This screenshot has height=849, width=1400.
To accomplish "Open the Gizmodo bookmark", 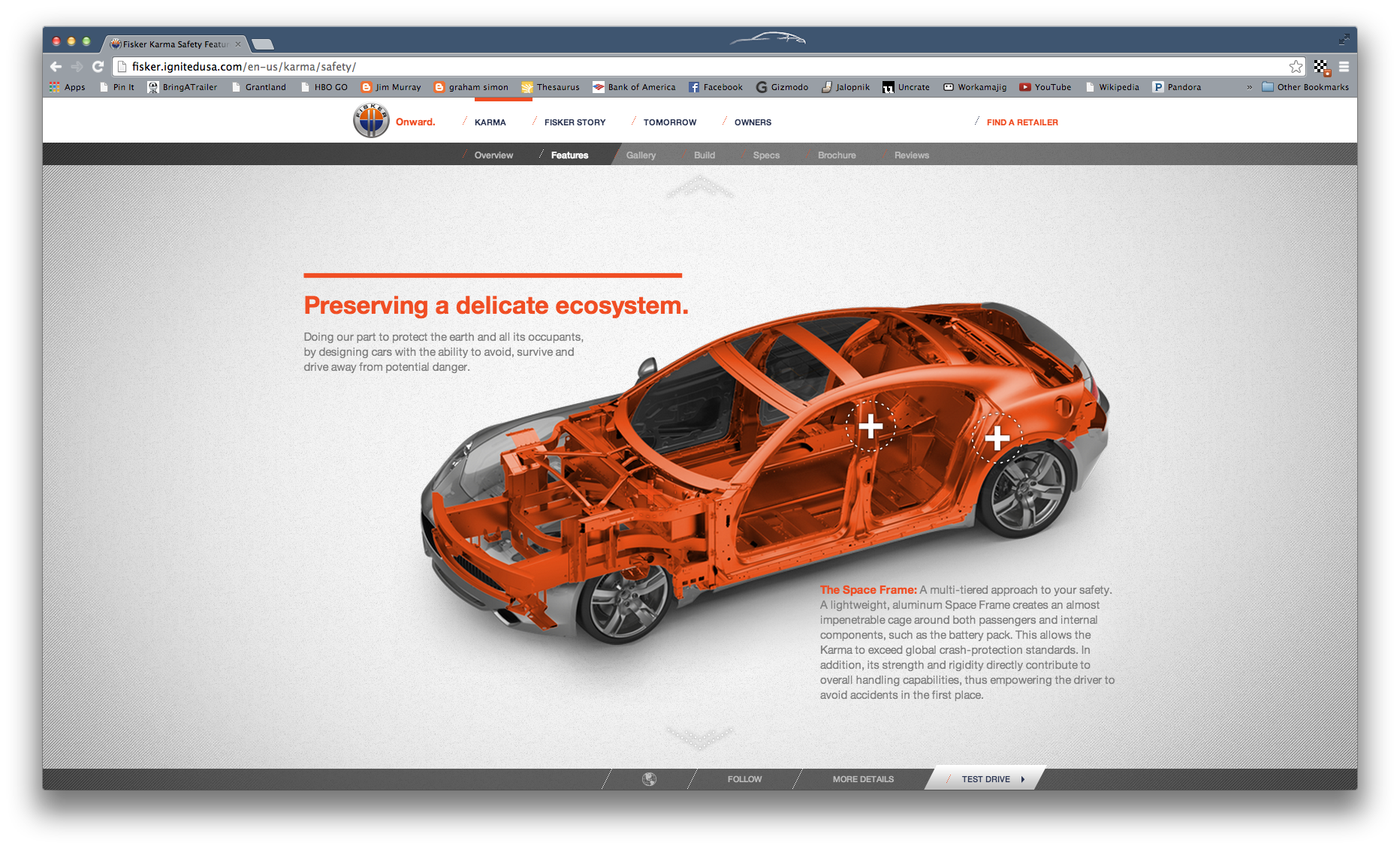I will (782, 87).
